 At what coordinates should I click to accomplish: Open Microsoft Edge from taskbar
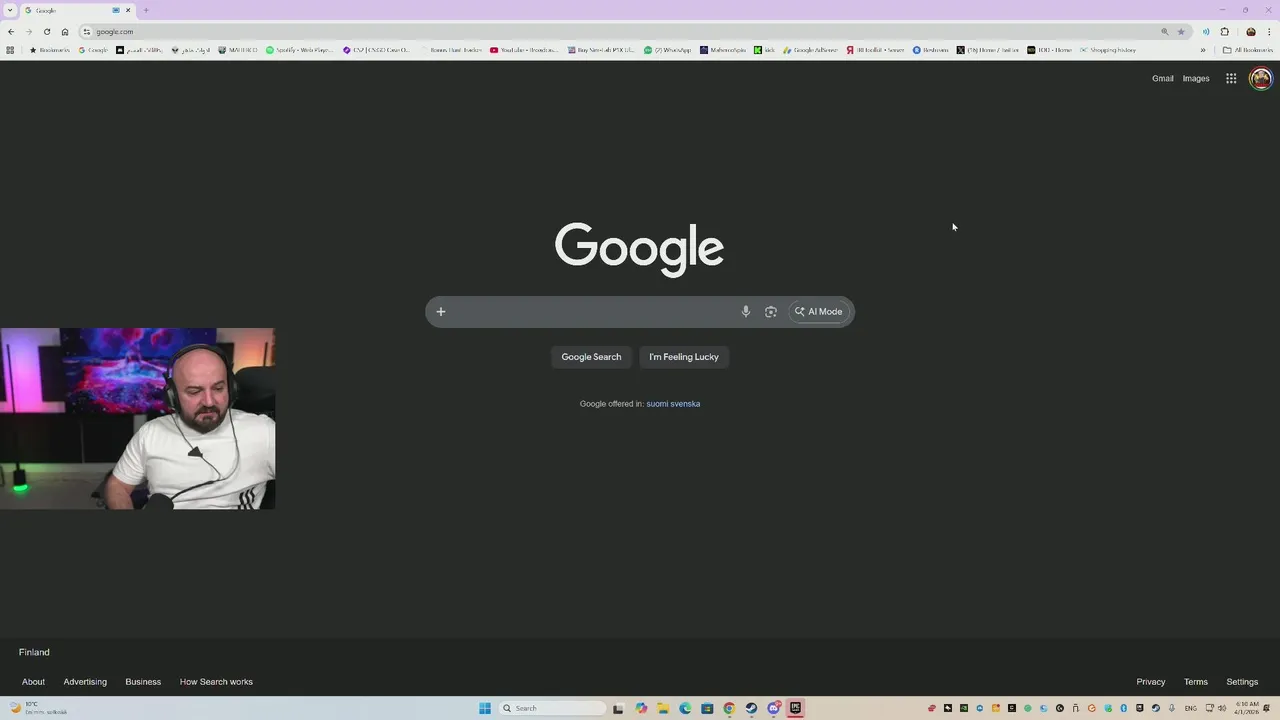click(x=685, y=708)
